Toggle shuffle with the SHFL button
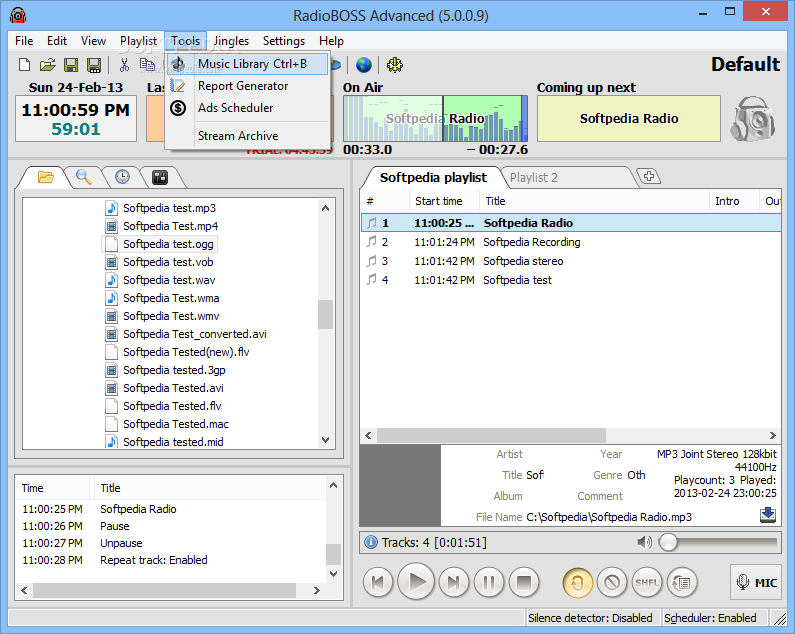795x634 pixels. click(647, 582)
